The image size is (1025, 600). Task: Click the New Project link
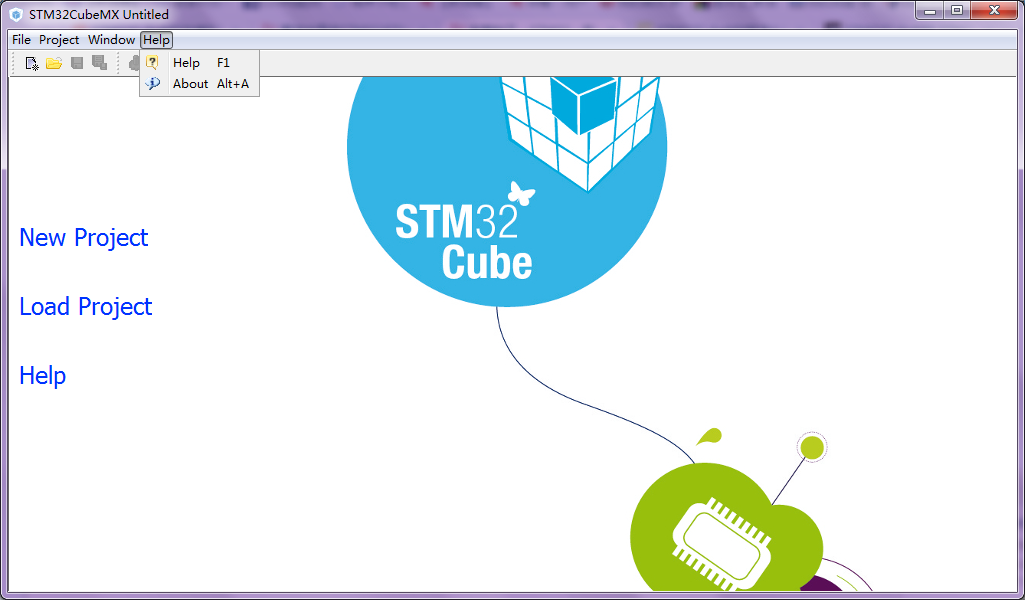[84, 237]
